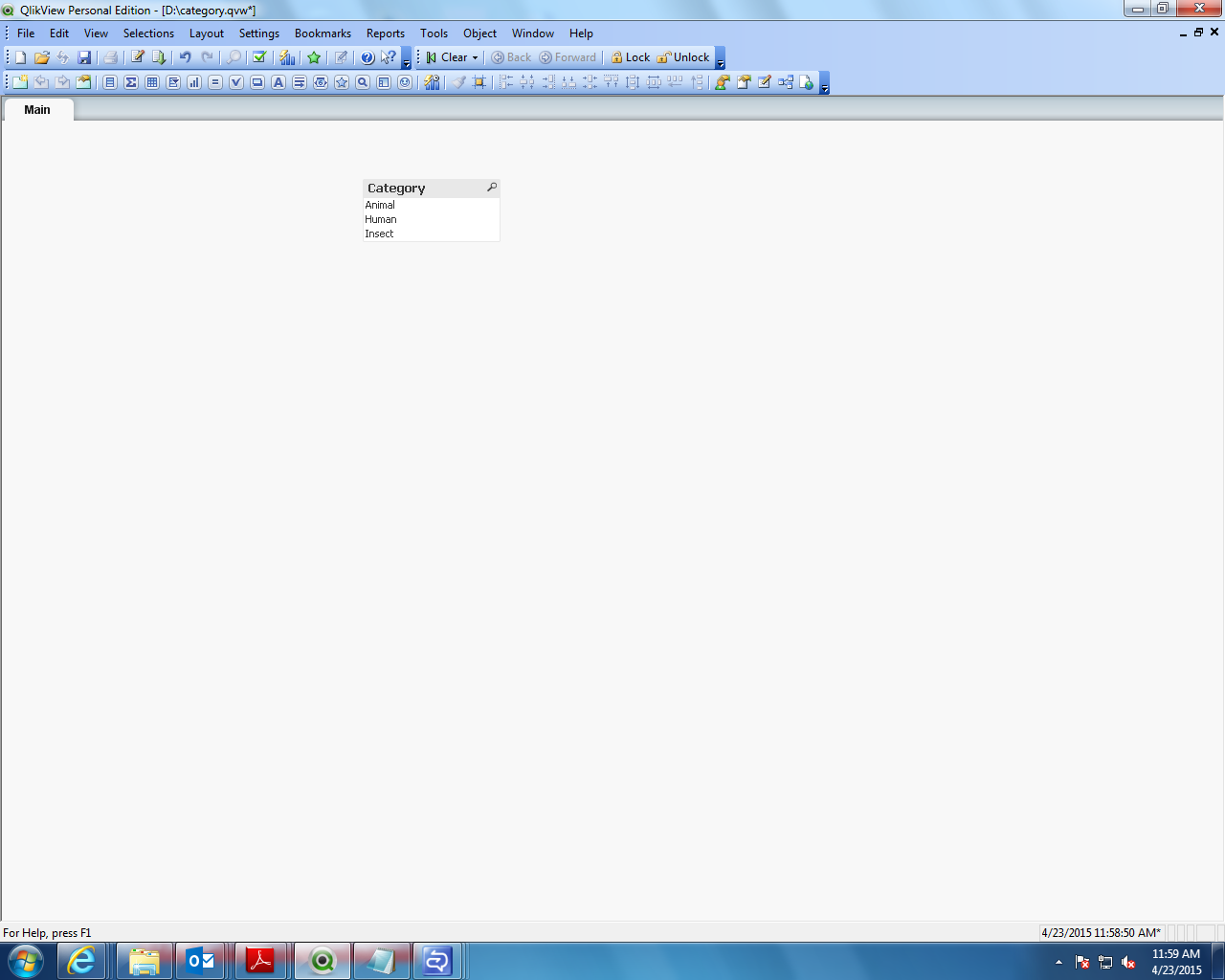
Task: Expand the Clear dropdown arrow
Action: 475,57
